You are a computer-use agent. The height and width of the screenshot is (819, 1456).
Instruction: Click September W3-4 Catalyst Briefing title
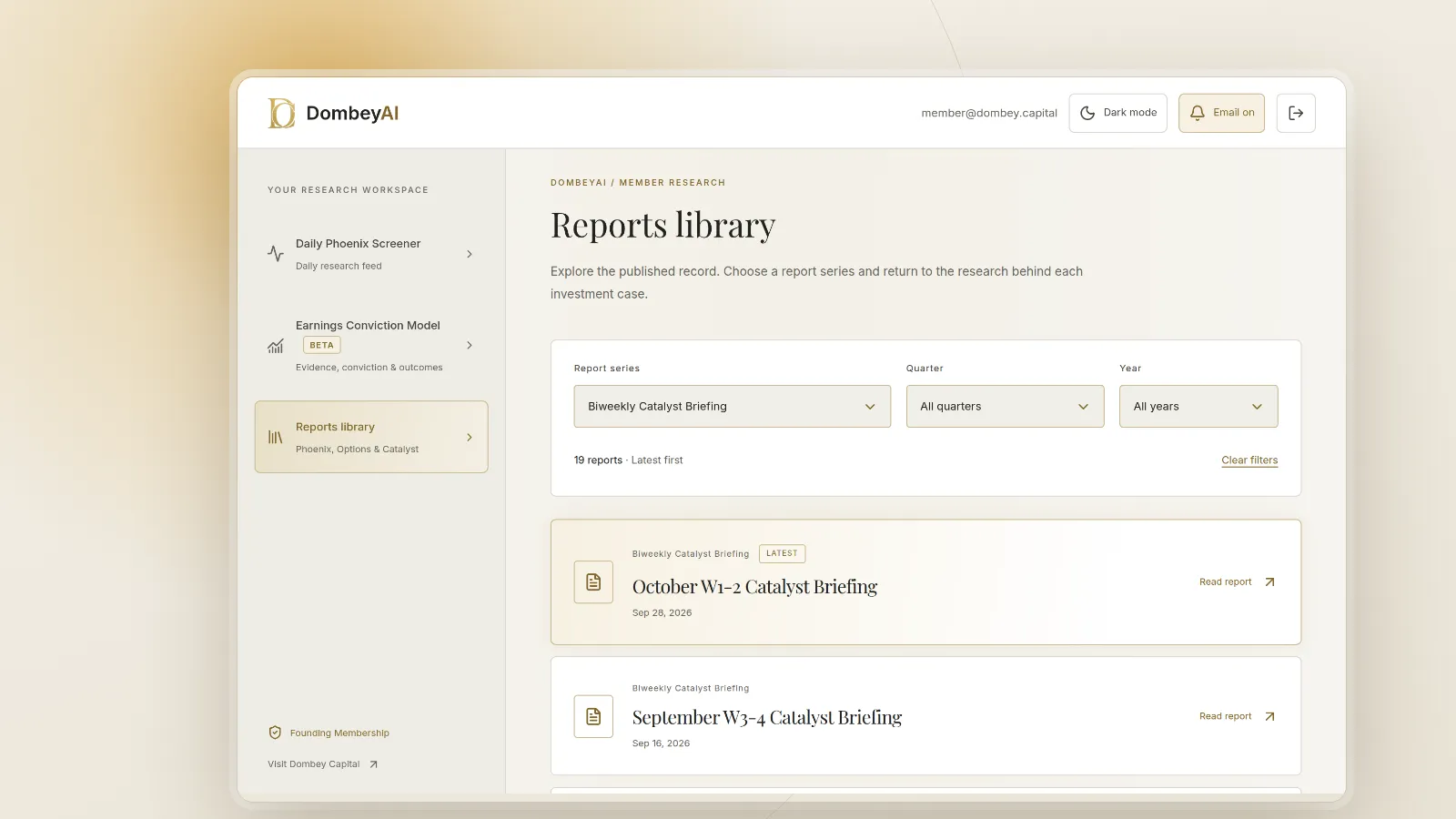click(767, 718)
